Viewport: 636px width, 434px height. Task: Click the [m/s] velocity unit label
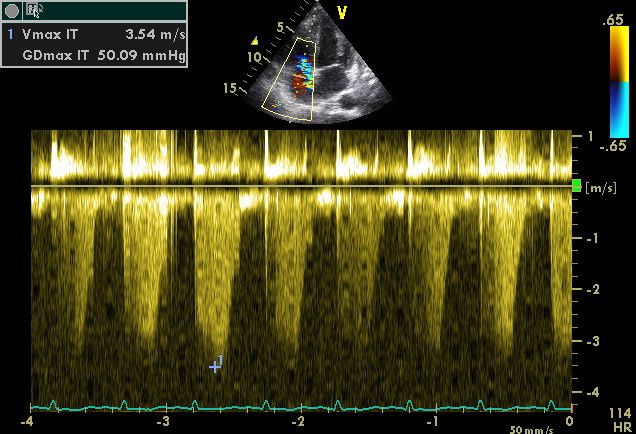coord(599,188)
